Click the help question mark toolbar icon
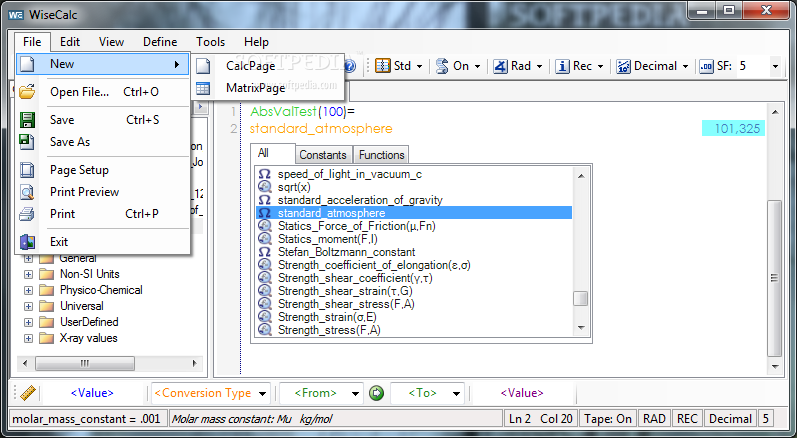 [x=349, y=66]
